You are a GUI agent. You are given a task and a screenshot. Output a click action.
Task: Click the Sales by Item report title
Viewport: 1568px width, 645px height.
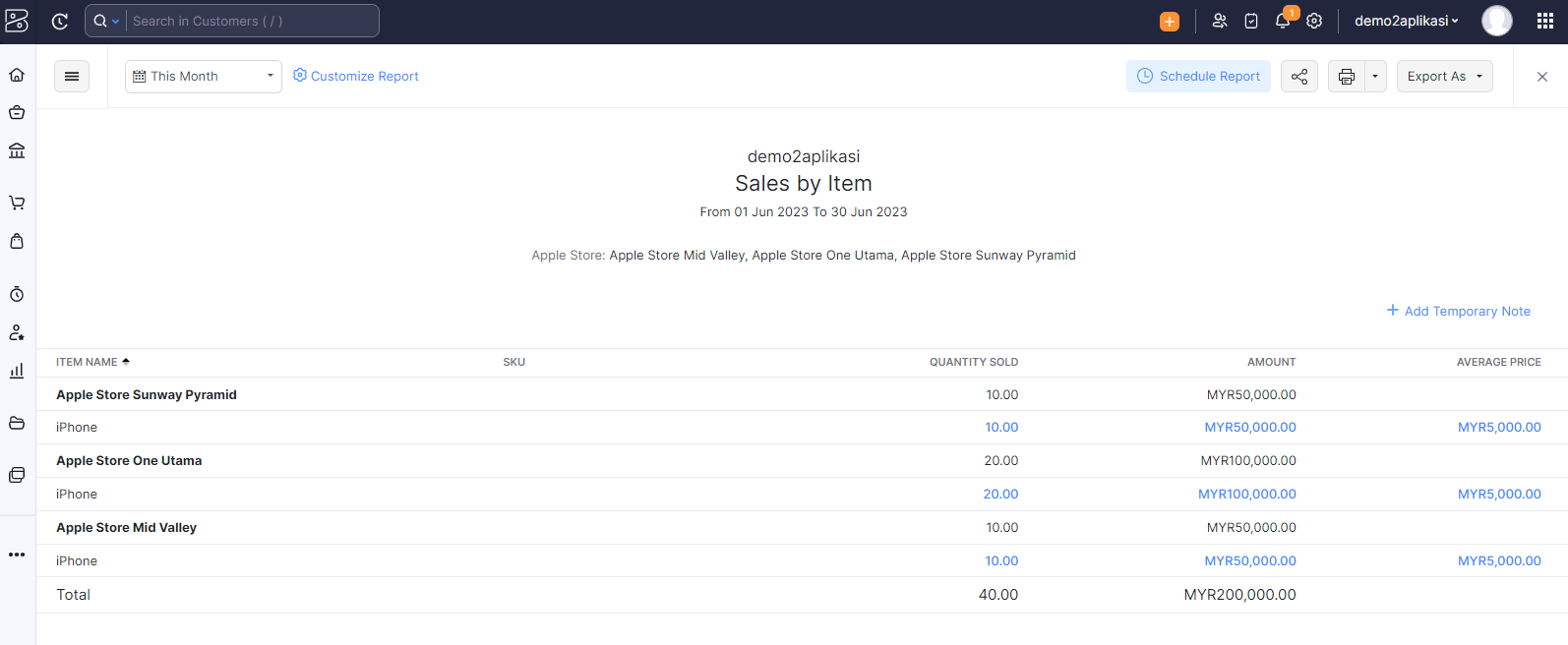click(x=804, y=183)
